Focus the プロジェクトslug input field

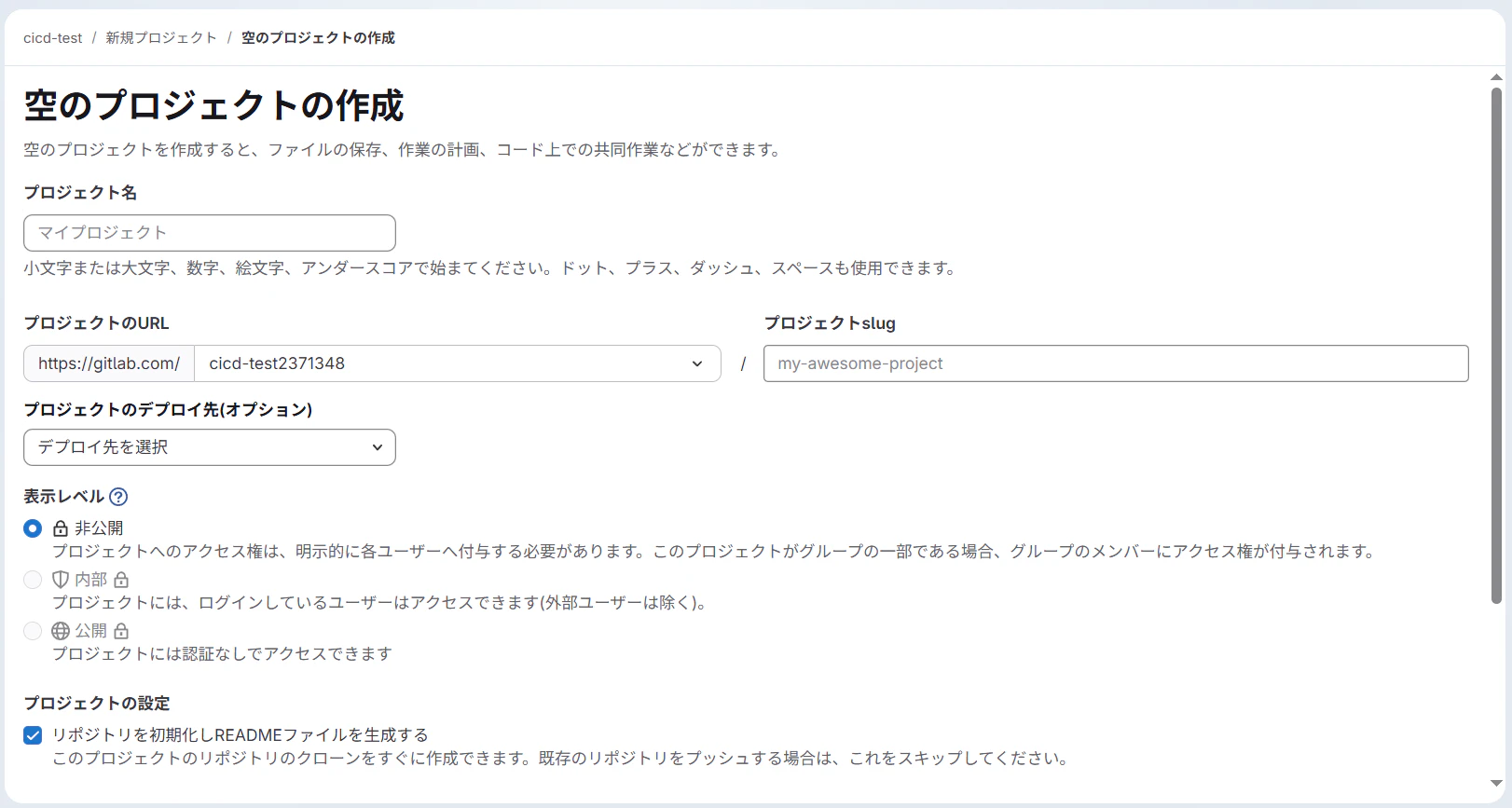pyautogui.click(x=1116, y=363)
